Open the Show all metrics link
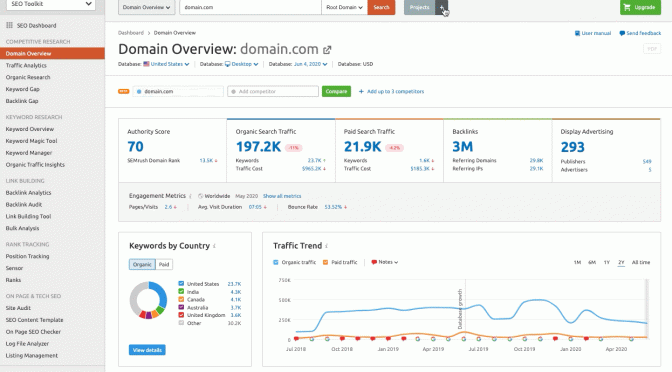672x372 pixels. [282, 196]
